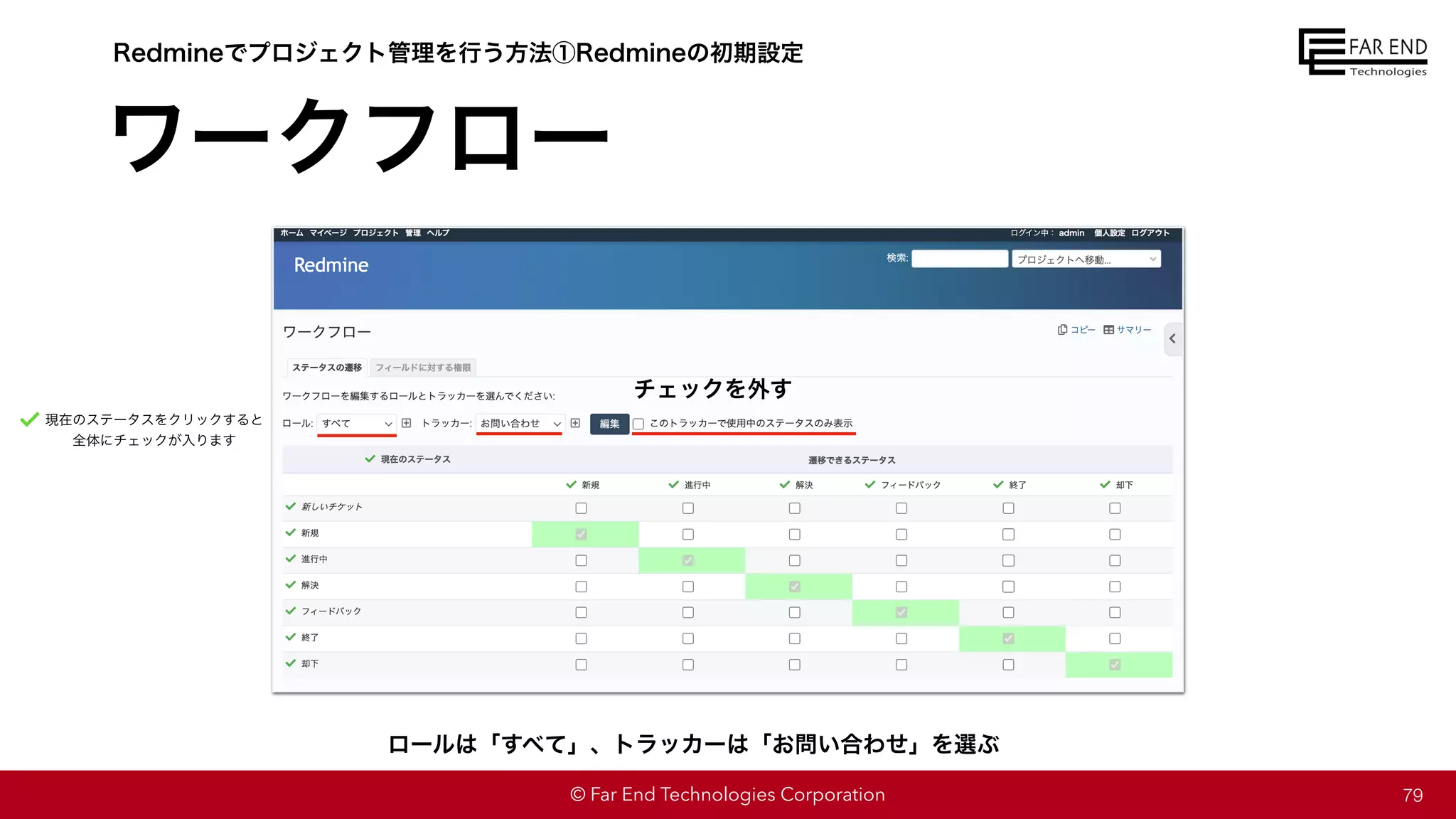Open 個人設定 account link
The image size is (1456, 819).
(x=1110, y=233)
